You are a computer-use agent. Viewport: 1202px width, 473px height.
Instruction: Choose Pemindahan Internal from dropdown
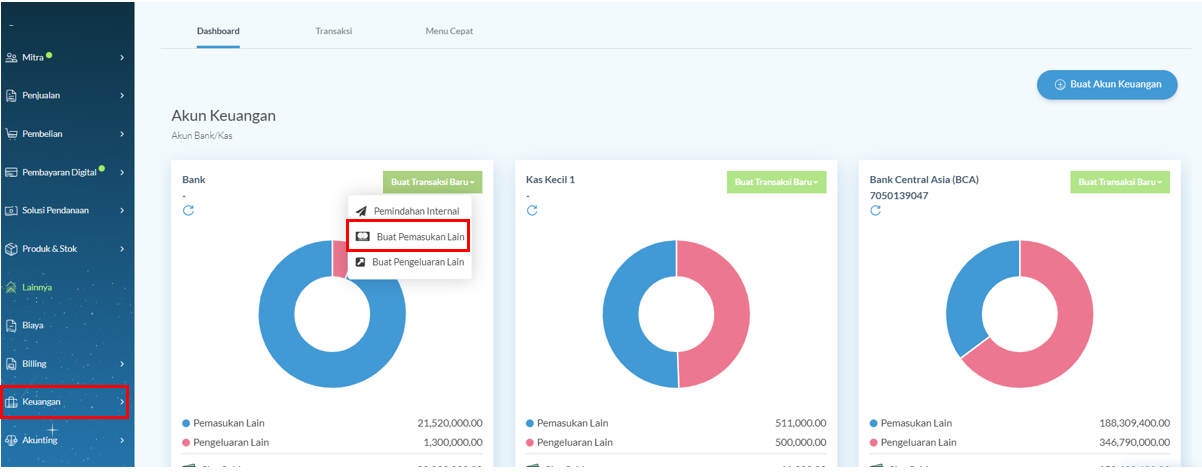click(409, 211)
